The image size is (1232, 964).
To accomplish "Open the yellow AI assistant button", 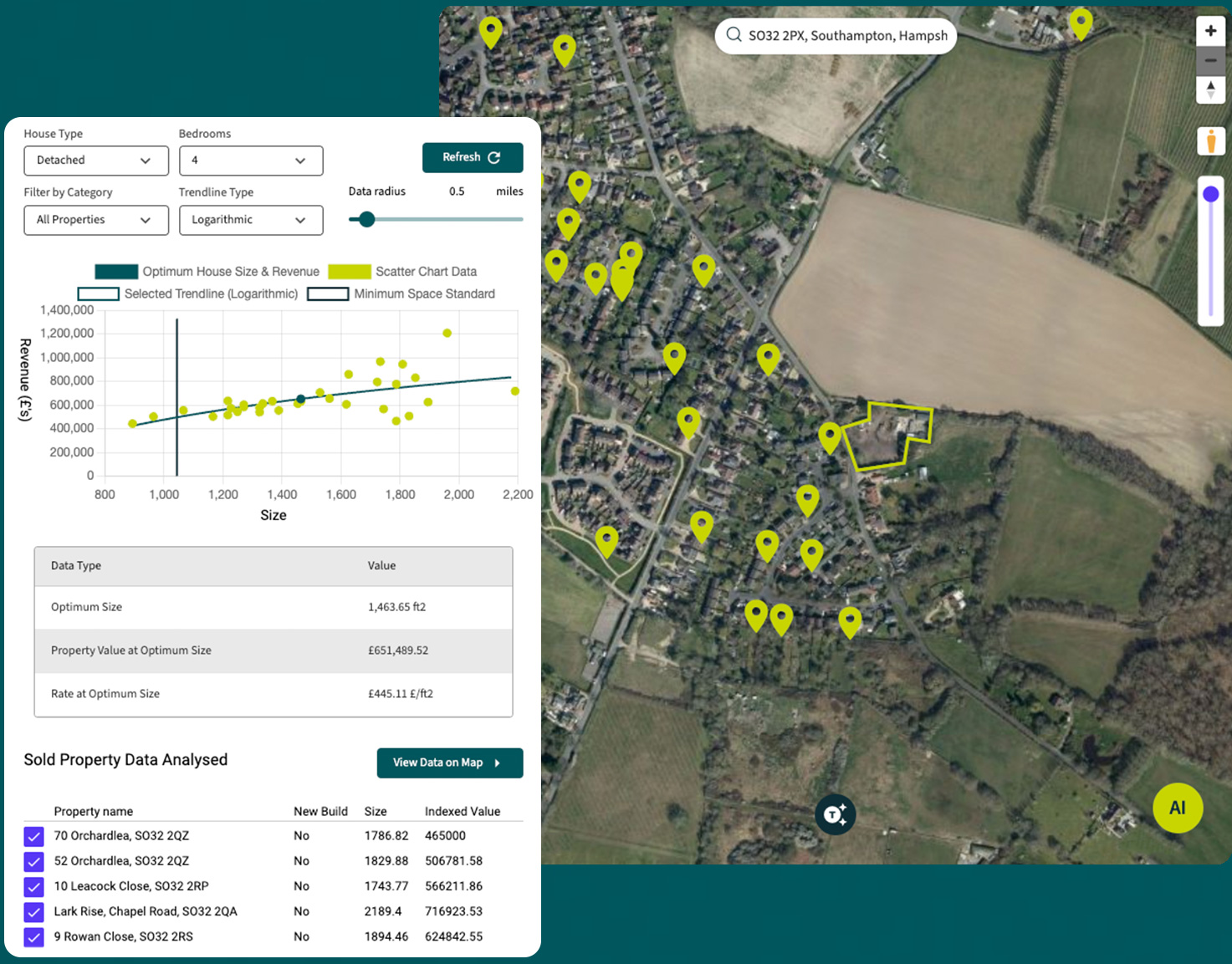I will click(x=1178, y=808).
